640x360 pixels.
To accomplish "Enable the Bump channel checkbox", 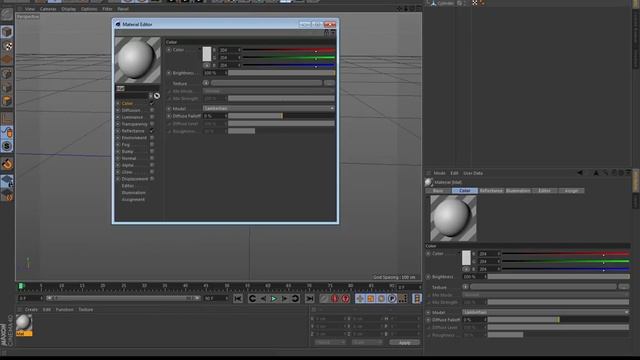I will pos(152,151).
